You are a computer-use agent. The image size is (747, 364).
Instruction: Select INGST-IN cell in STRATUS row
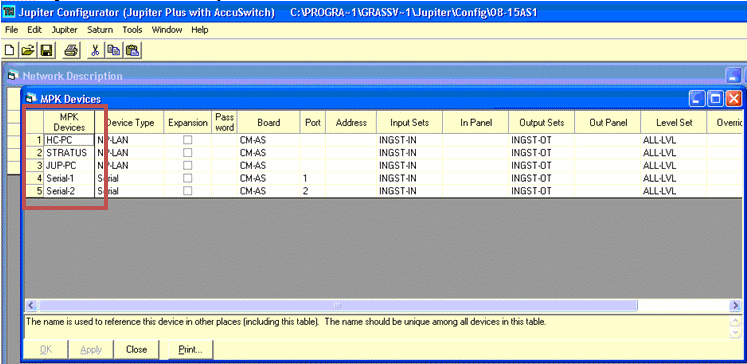[410, 153]
